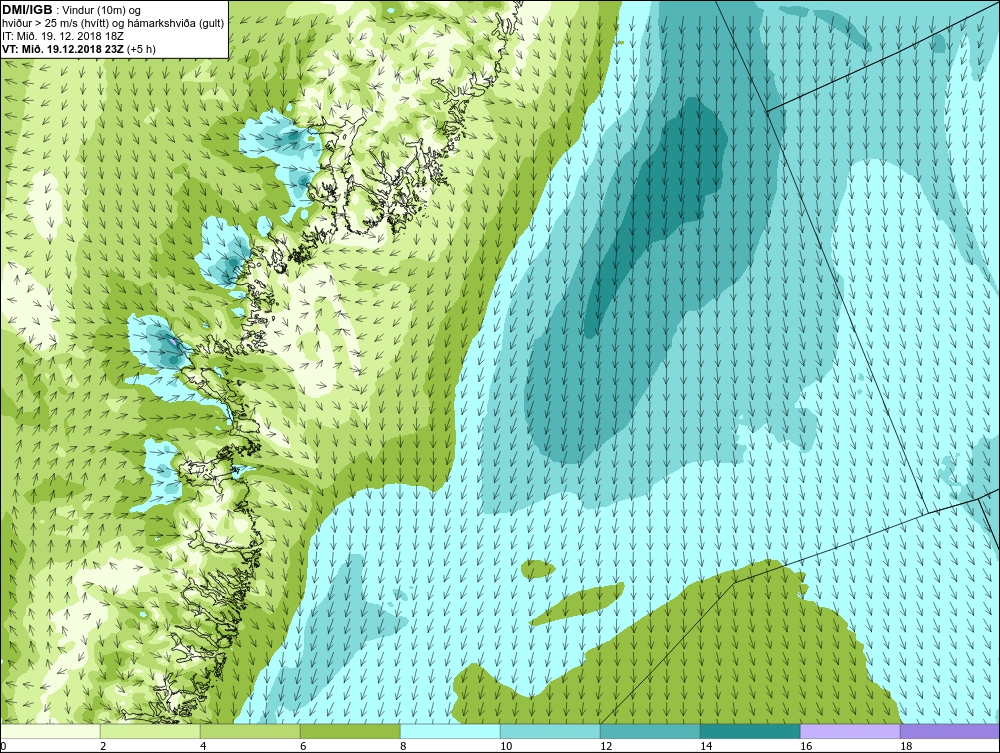Click the legend label '6'
The height and width of the screenshot is (753, 1000).
[x=303, y=746]
